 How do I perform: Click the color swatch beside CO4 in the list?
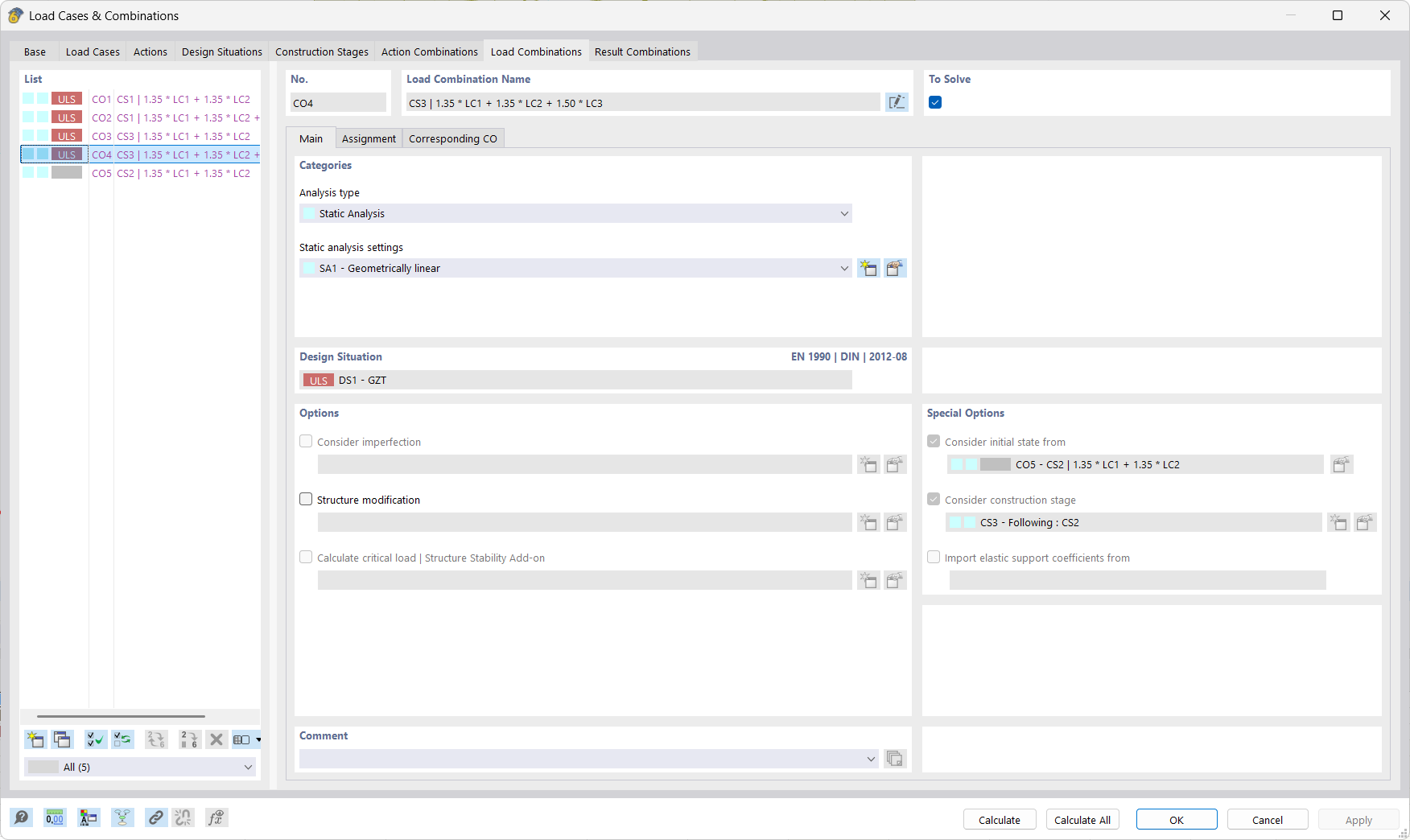(x=30, y=154)
